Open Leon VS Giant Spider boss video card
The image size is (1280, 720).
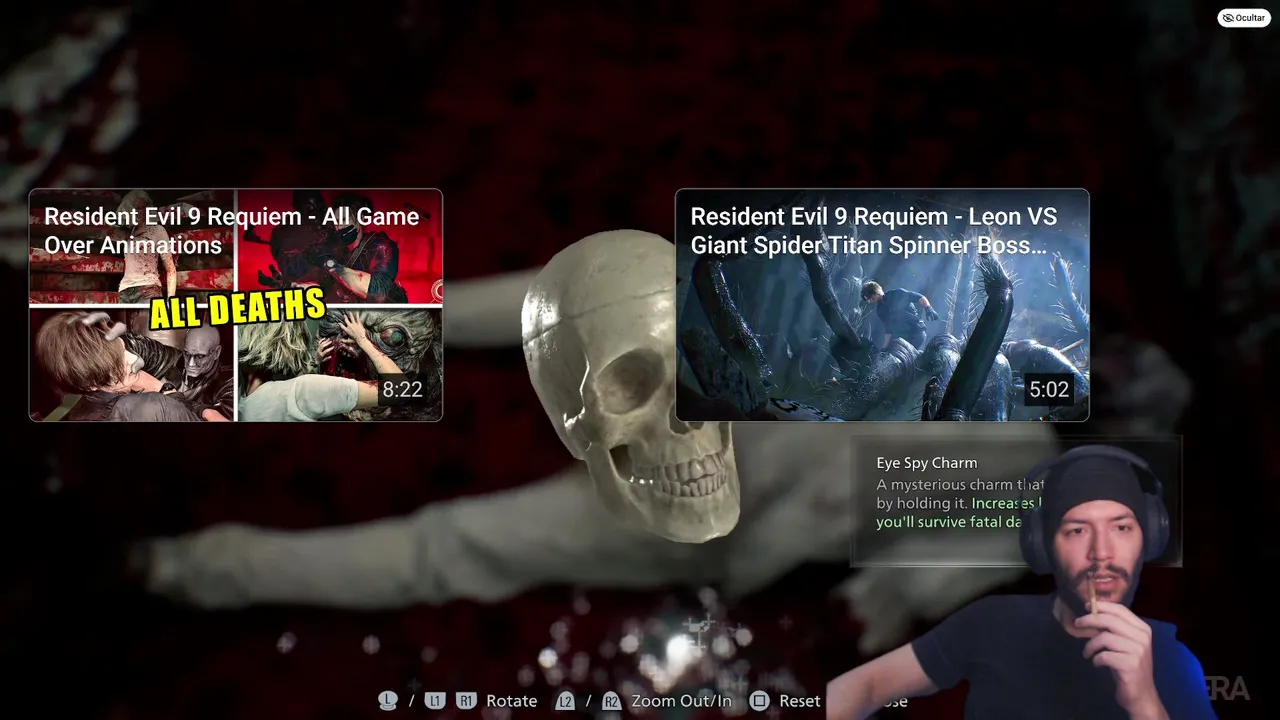[x=882, y=305]
